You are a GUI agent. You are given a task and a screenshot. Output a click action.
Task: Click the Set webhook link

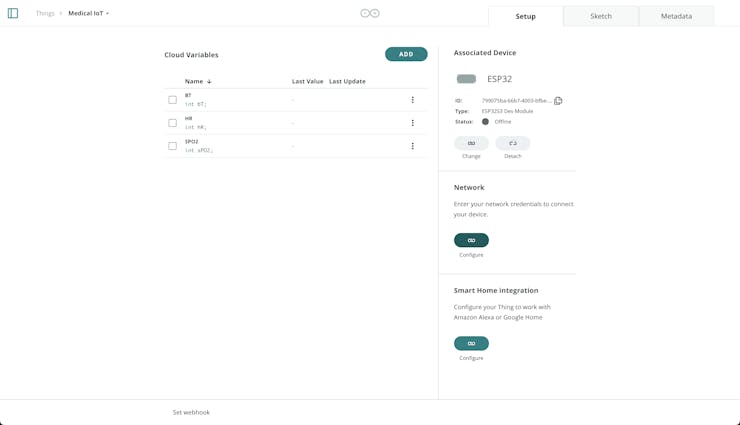click(x=191, y=412)
